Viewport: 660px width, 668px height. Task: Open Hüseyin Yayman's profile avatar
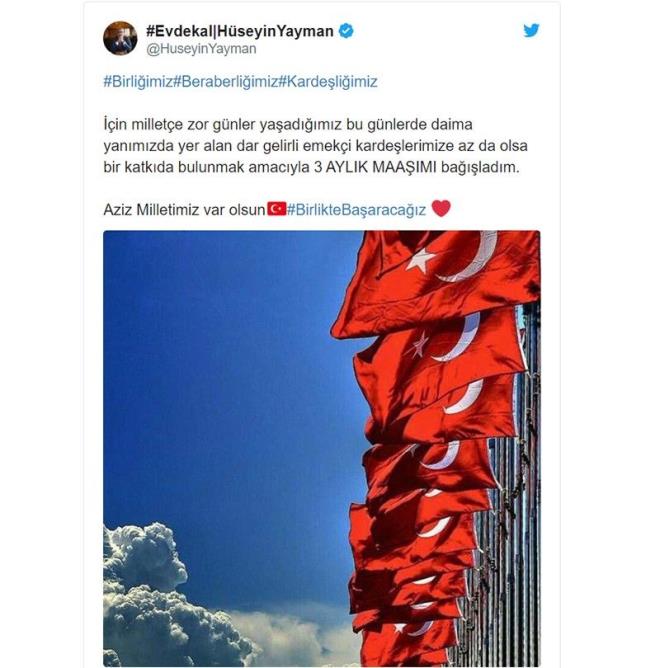coord(120,38)
